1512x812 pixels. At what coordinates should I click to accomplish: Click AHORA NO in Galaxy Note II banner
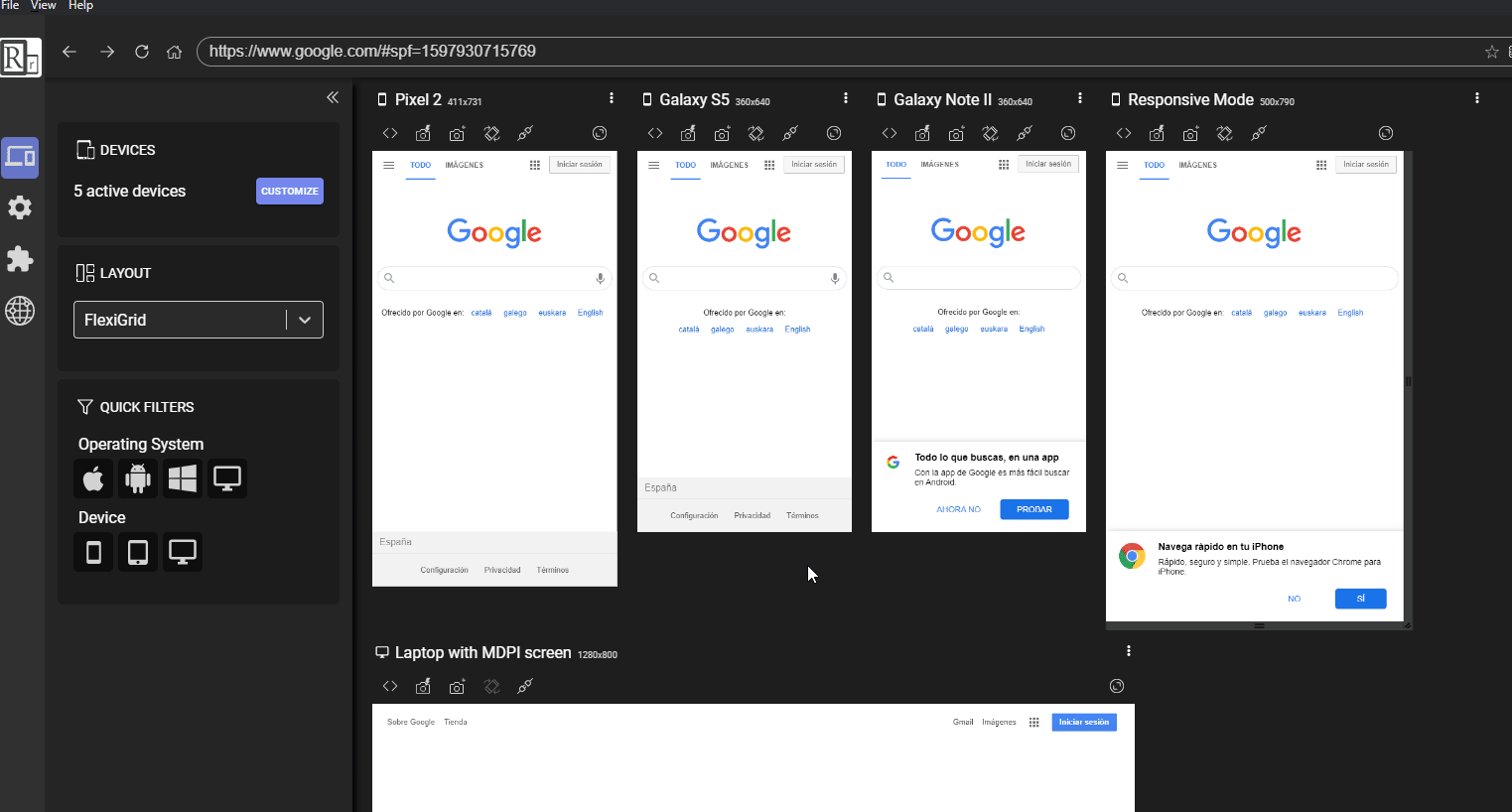point(959,509)
